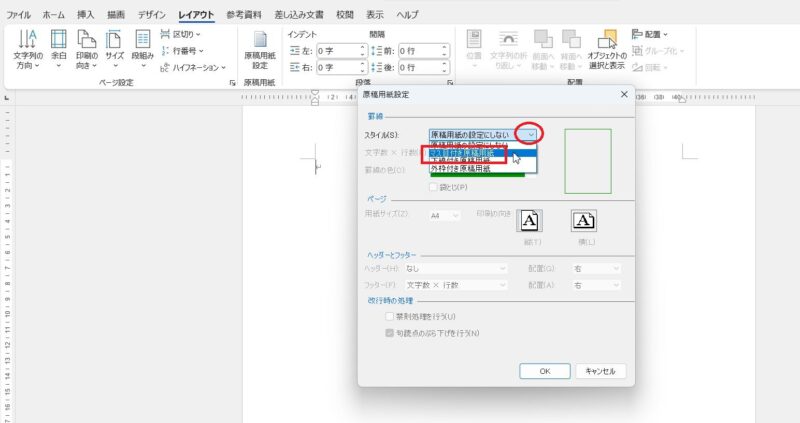
Task: Click the right indent 右 field
Action: pos(341,67)
